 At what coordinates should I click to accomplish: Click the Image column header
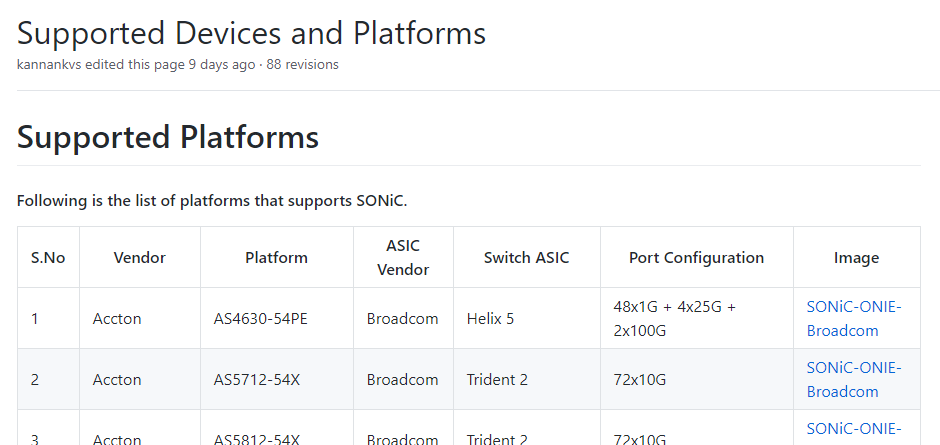click(x=856, y=258)
